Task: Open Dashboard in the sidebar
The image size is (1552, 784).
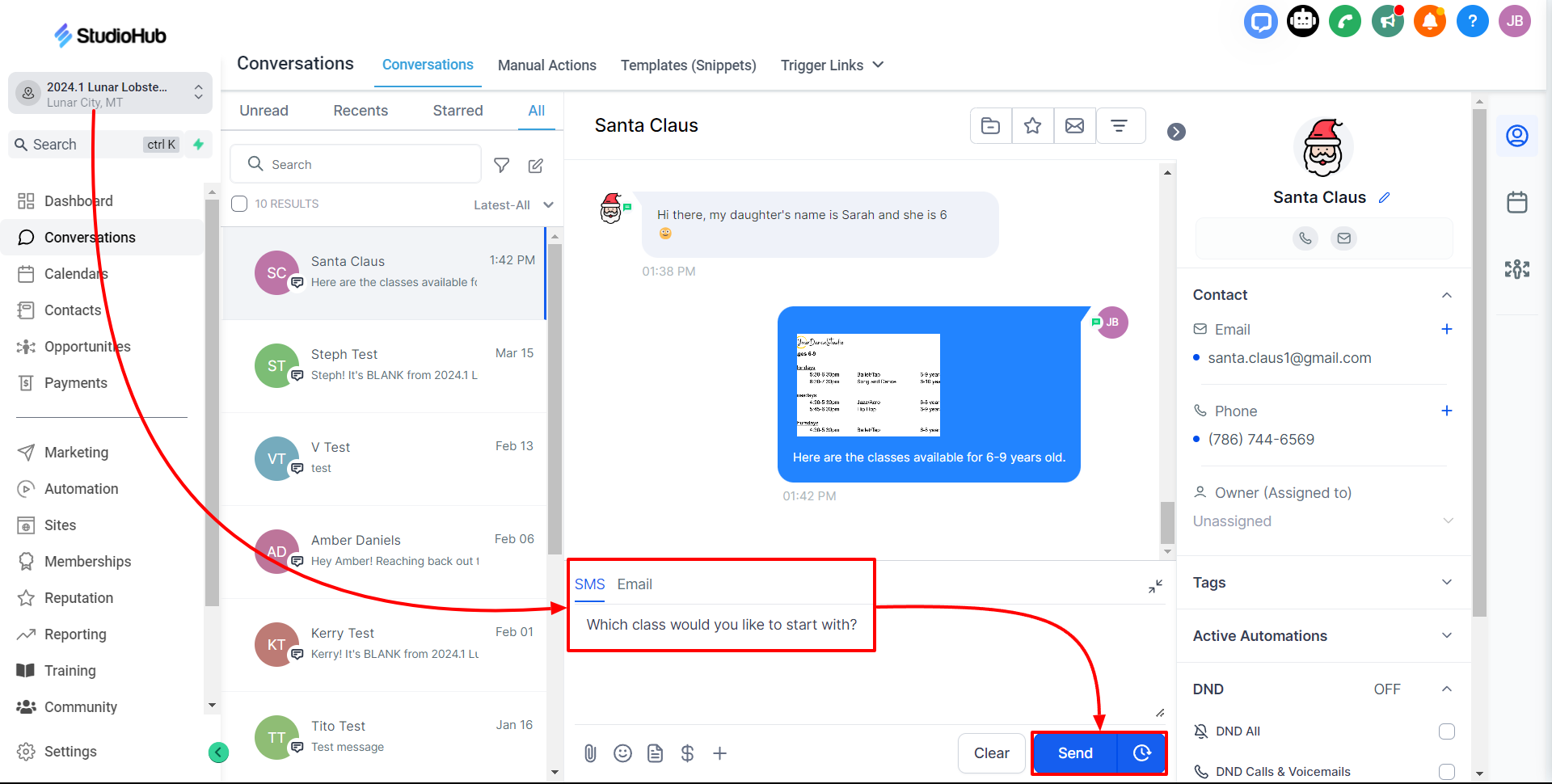Action: point(78,201)
